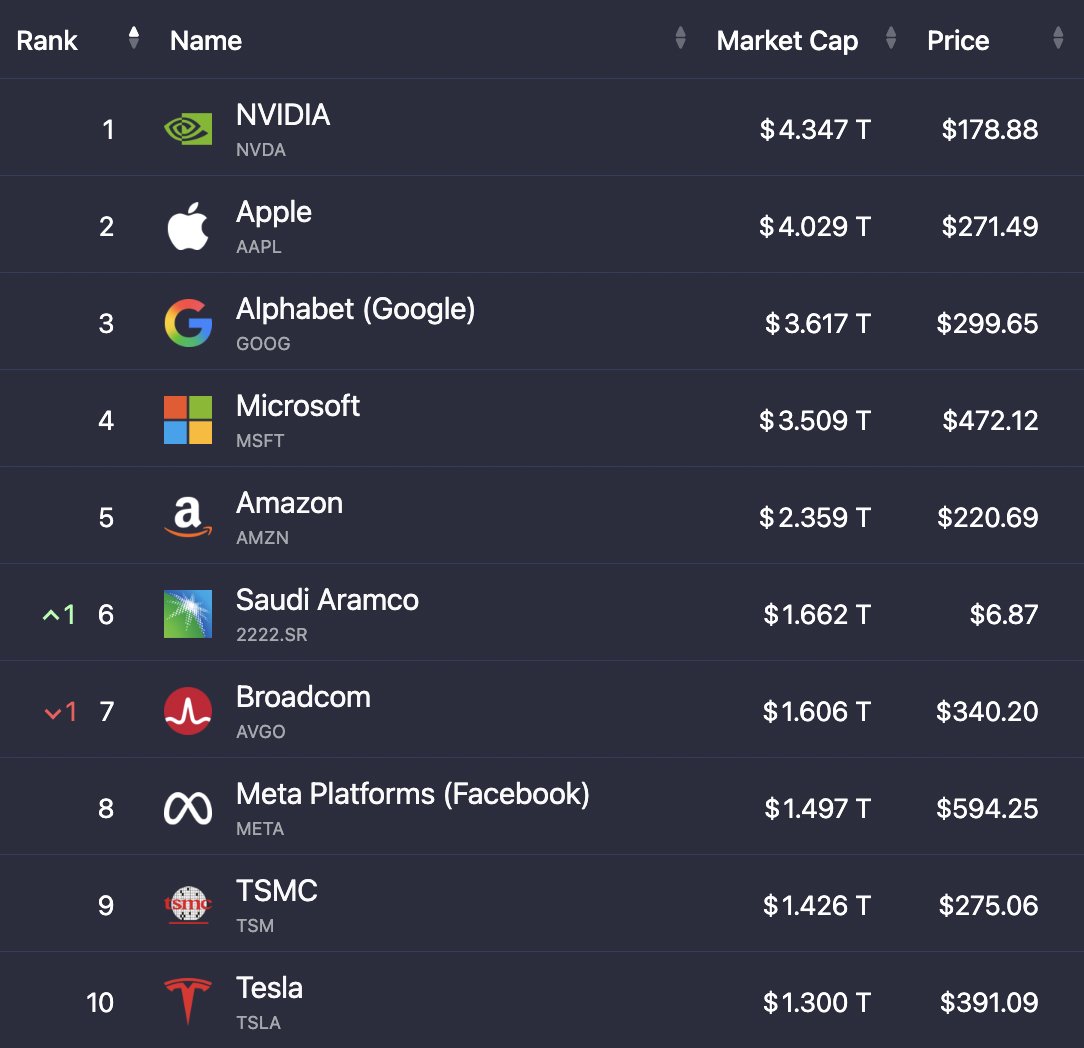Image resolution: width=1084 pixels, height=1048 pixels.
Task: Click the Google G logo icon
Action: point(188,323)
